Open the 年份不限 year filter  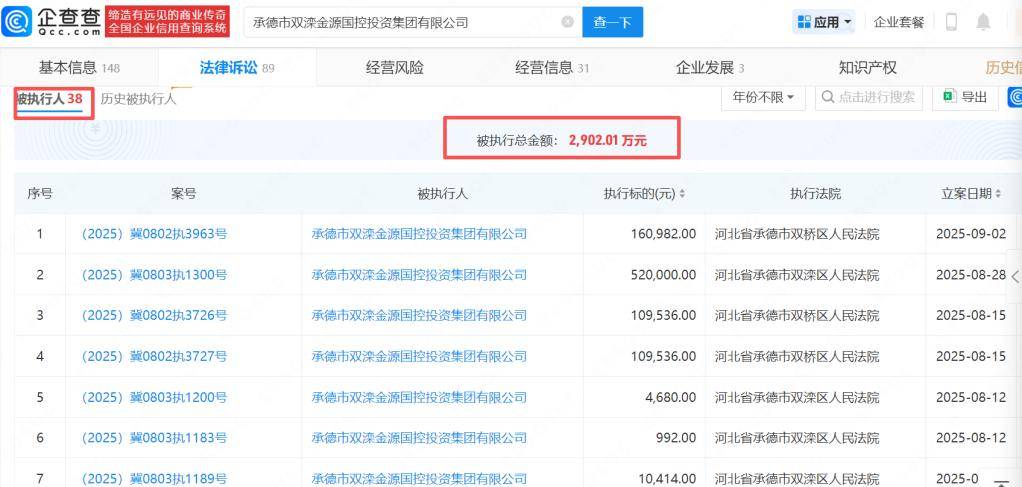pyautogui.click(x=763, y=97)
